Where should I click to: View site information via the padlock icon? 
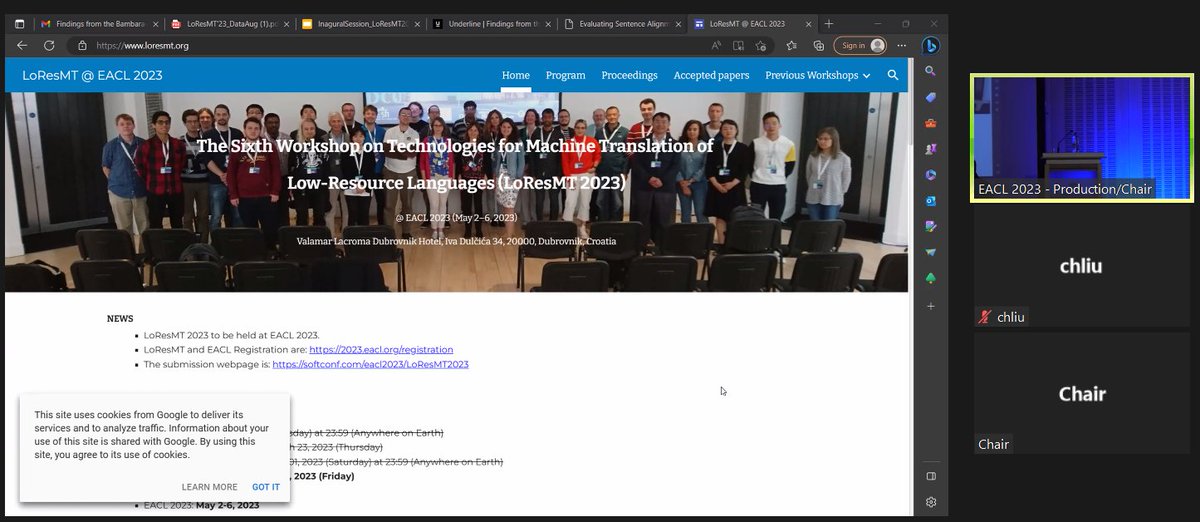pyautogui.click(x=83, y=45)
